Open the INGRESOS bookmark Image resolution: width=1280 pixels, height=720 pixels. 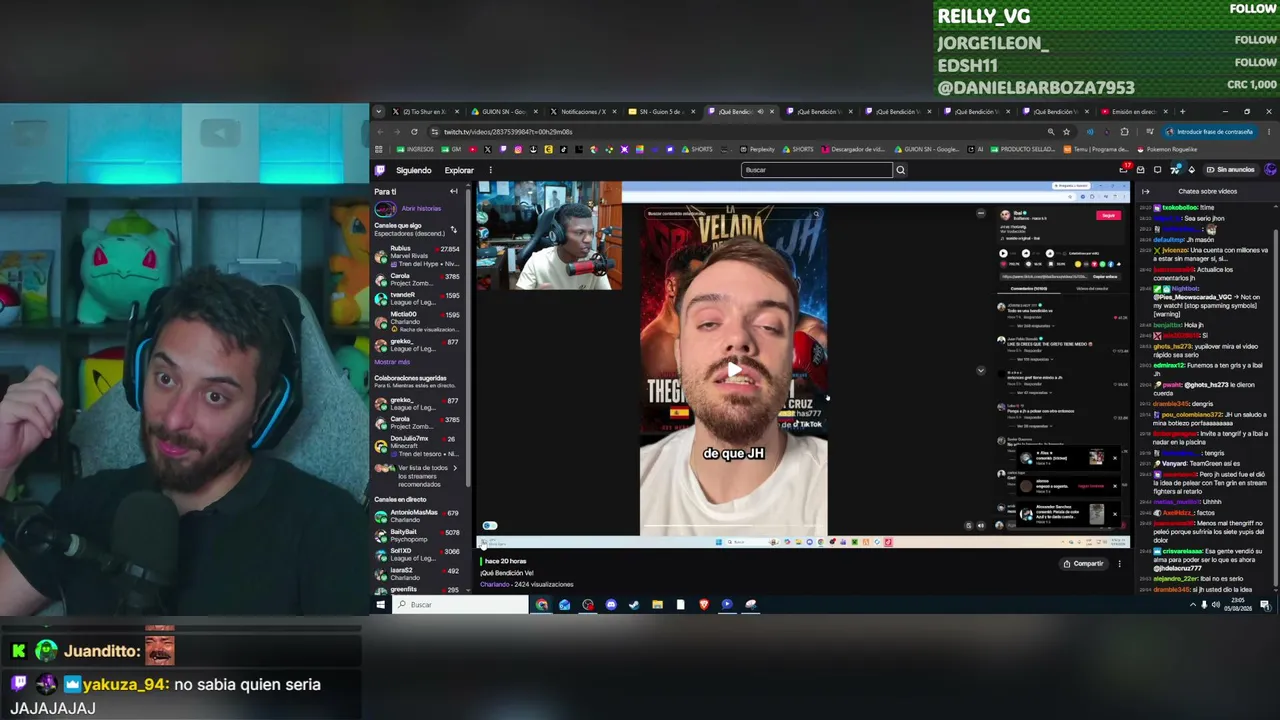(415, 150)
